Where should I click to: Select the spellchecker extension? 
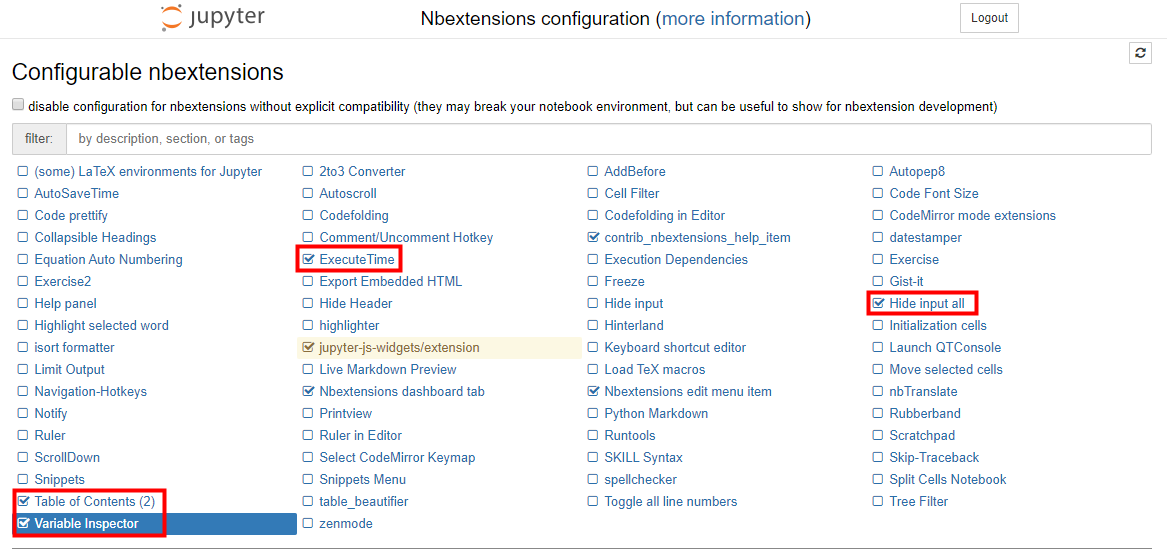point(641,479)
